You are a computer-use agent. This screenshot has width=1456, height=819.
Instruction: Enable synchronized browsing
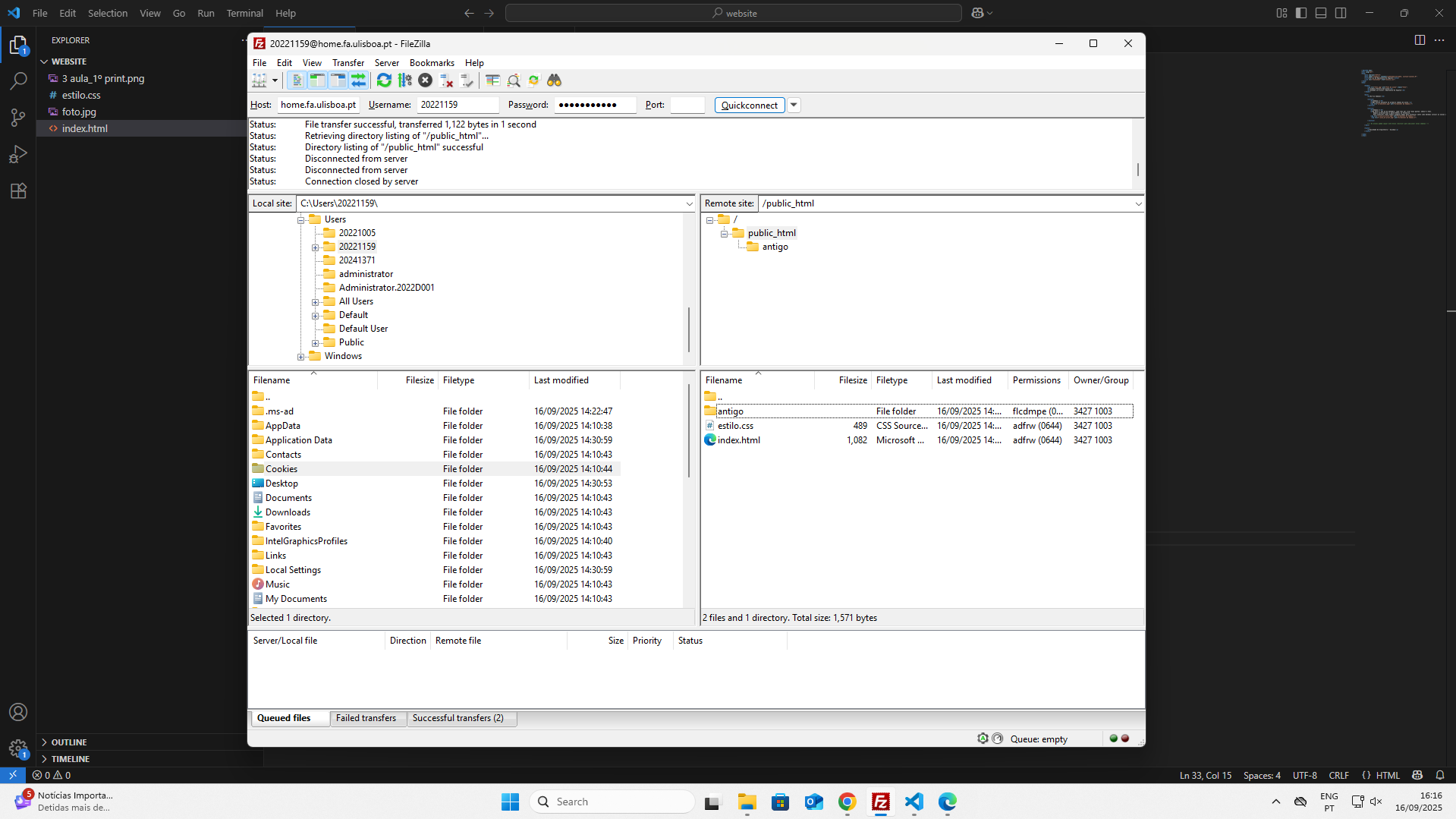point(534,80)
